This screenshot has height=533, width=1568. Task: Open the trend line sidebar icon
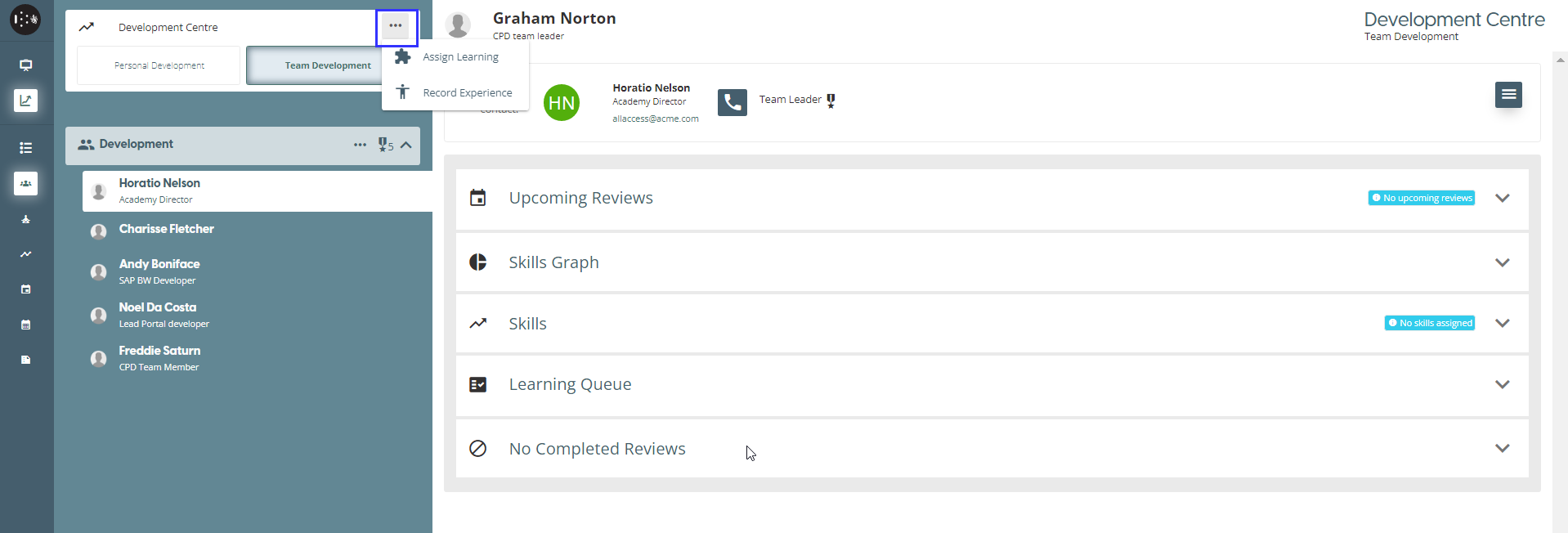click(x=25, y=254)
